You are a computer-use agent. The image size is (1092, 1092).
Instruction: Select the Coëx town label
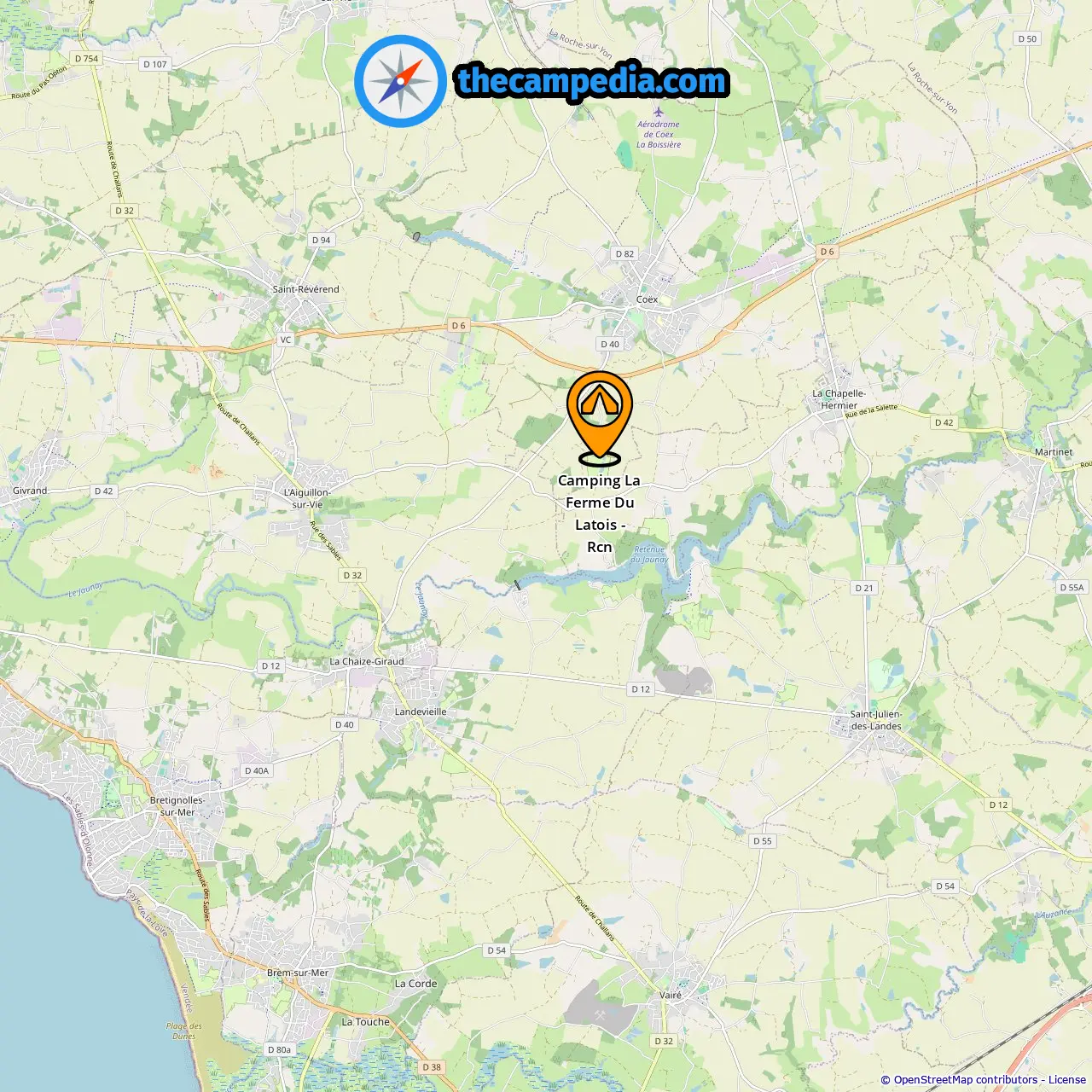pos(647,299)
